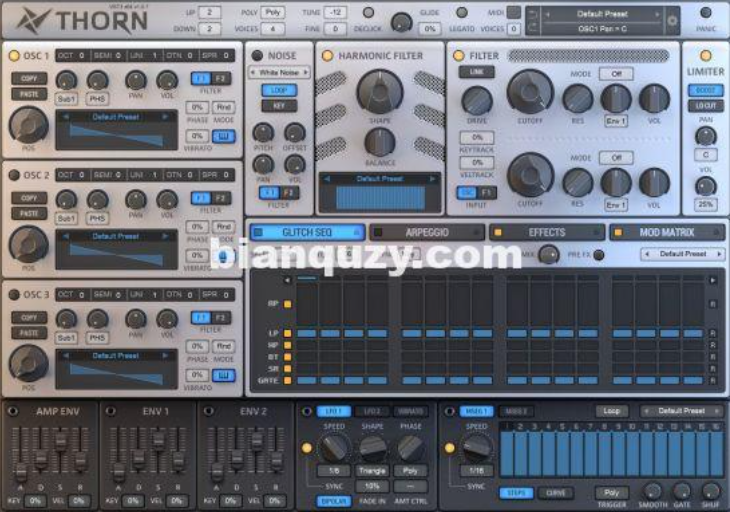Click the Panic button LED

click(706, 13)
